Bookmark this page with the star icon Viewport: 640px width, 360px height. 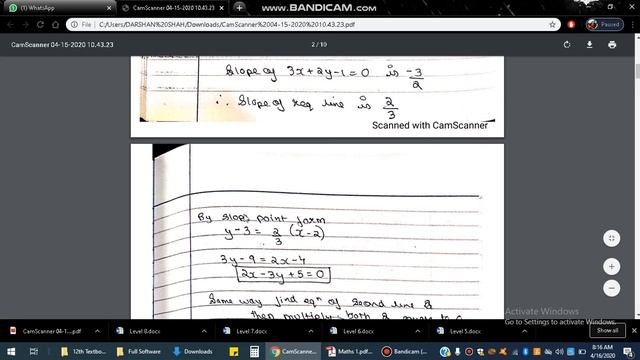click(552, 24)
